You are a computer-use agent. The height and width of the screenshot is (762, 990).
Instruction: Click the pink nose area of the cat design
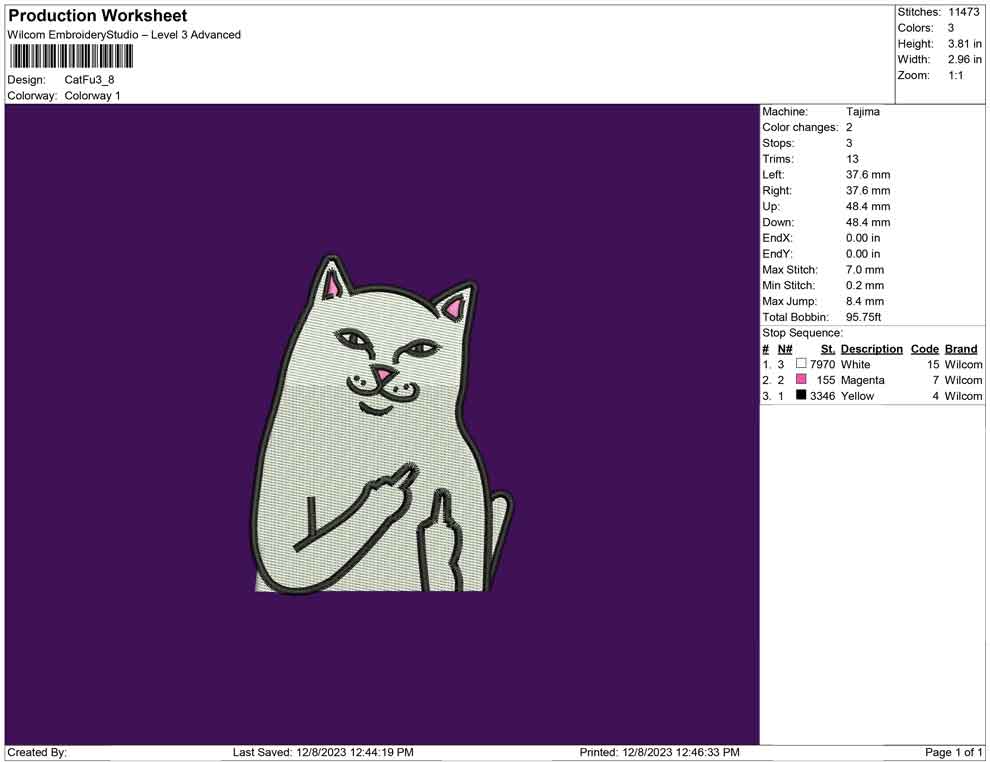(x=381, y=372)
